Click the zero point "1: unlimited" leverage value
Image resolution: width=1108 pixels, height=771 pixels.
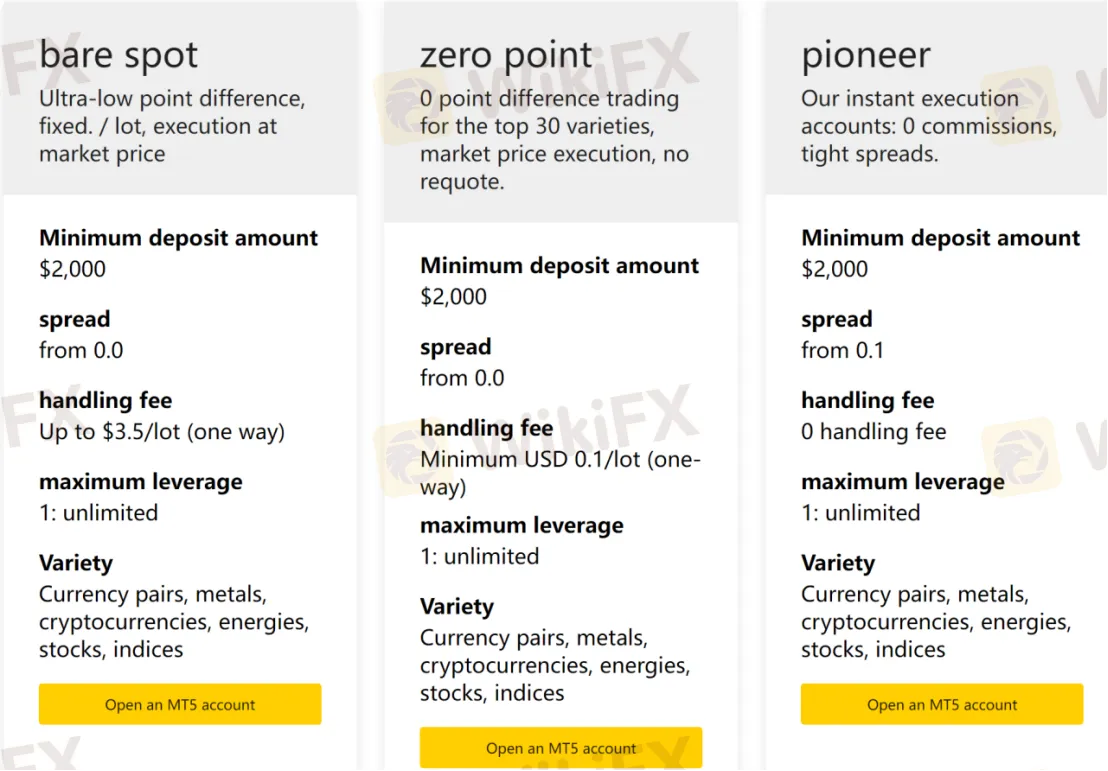pyautogui.click(x=479, y=556)
